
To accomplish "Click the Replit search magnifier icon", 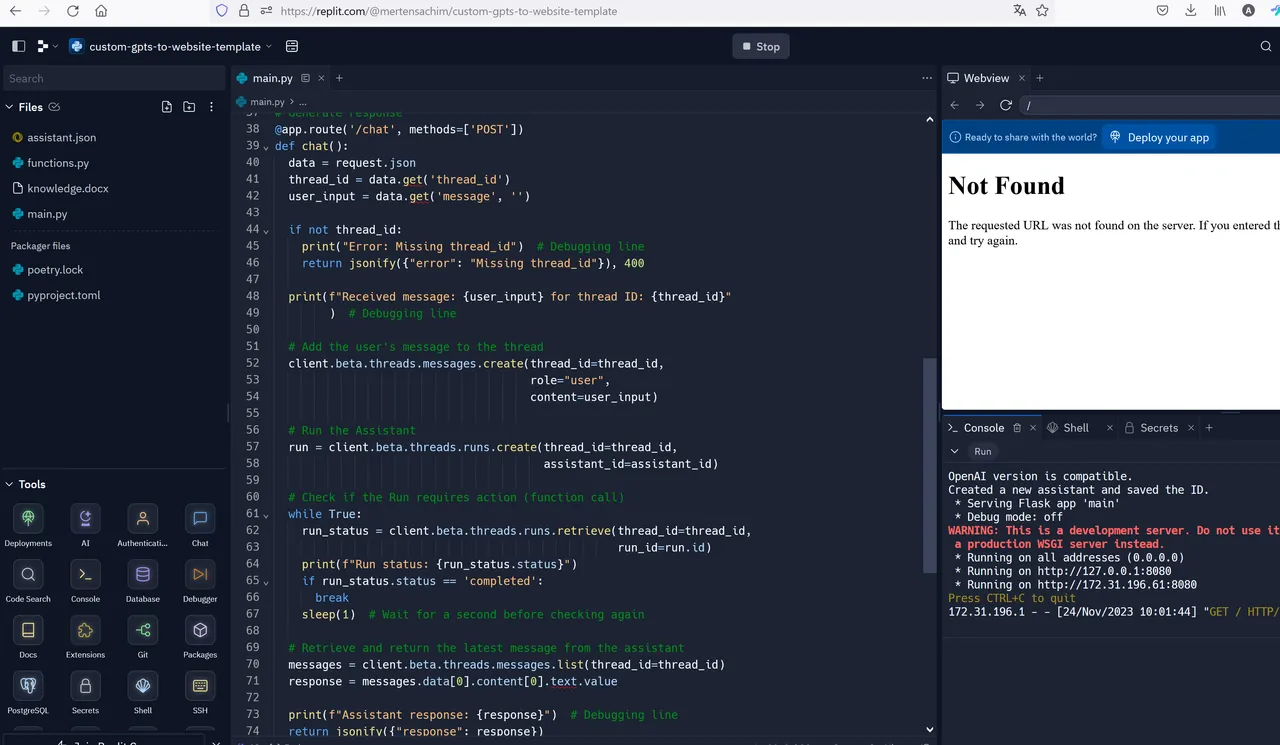I will [1266, 46].
